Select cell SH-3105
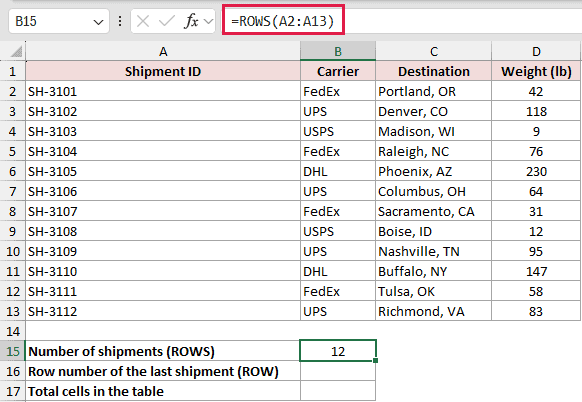This screenshot has height=402, width=582. point(163,171)
